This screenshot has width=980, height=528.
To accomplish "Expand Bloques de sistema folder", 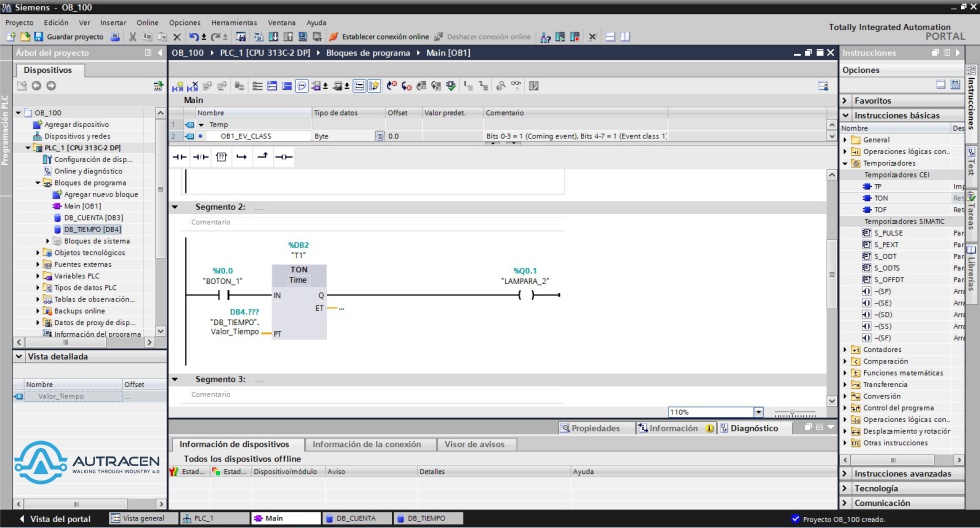I will pos(48,241).
